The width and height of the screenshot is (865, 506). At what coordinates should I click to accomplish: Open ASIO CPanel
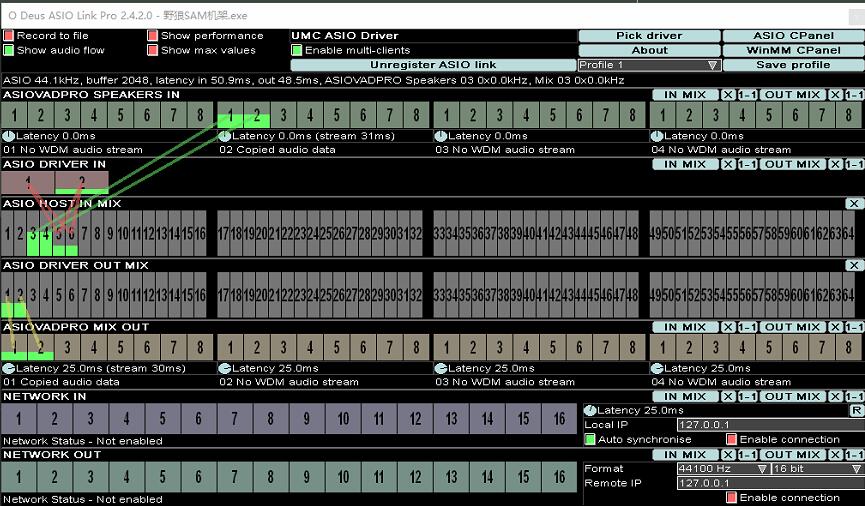pyautogui.click(x=793, y=36)
